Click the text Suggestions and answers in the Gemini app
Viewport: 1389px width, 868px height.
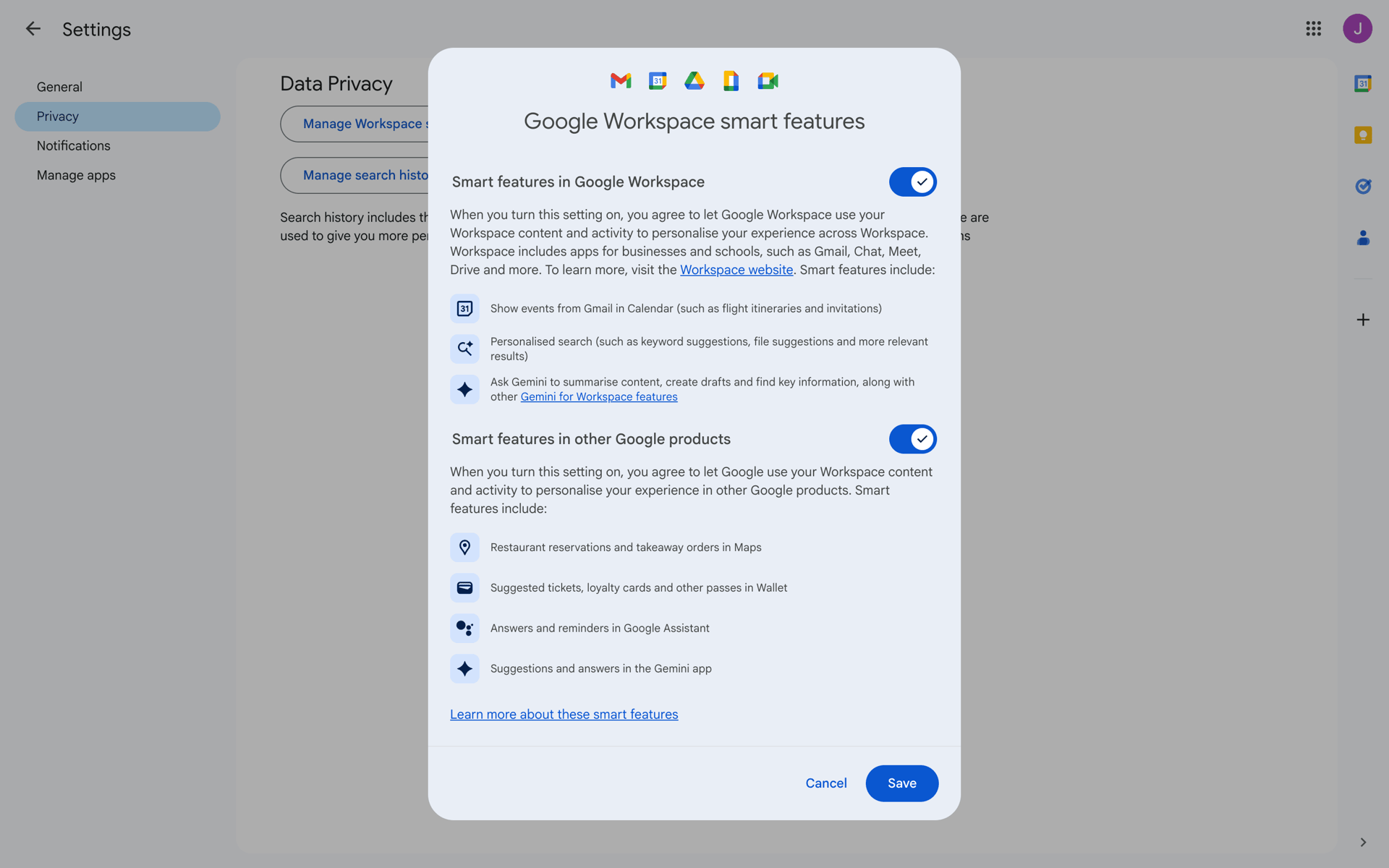pyautogui.click(x=601, y=669)
